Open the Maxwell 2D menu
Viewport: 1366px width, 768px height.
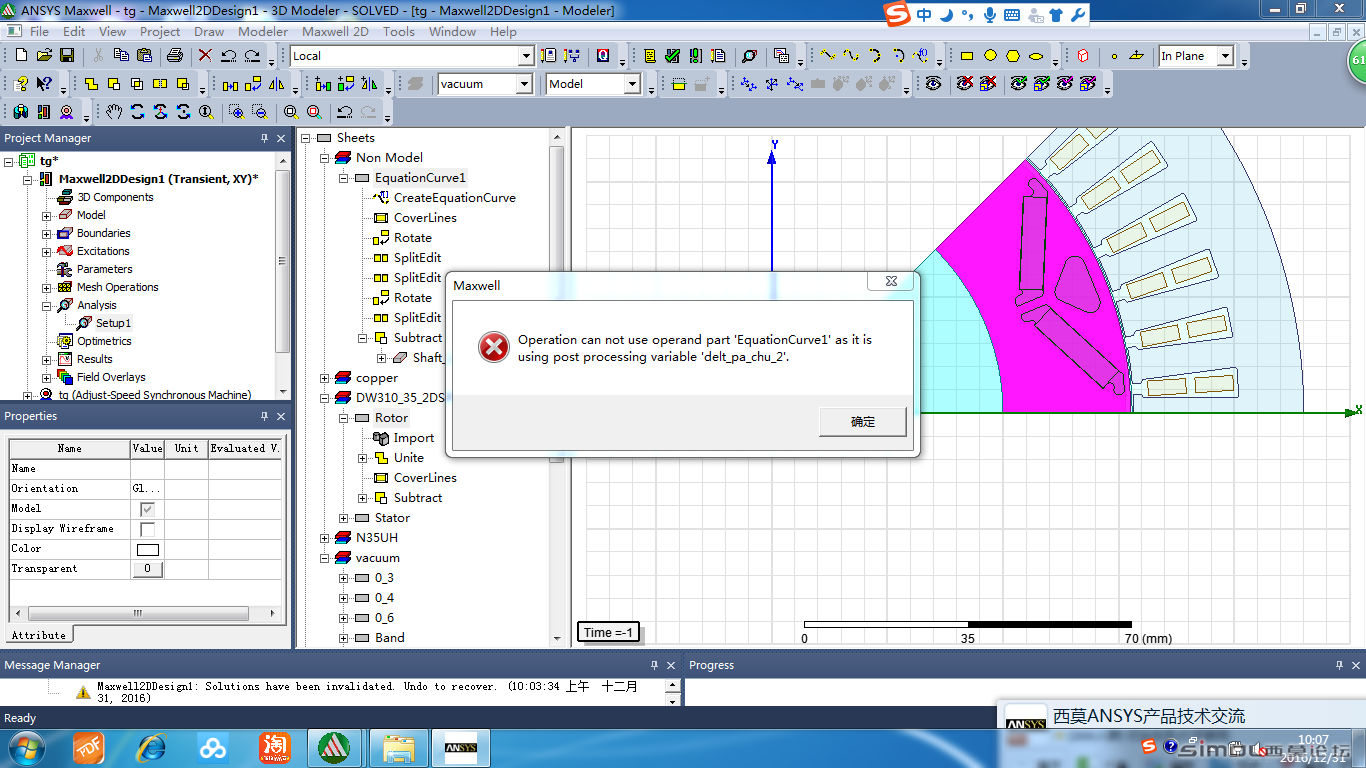pos(335,31)
